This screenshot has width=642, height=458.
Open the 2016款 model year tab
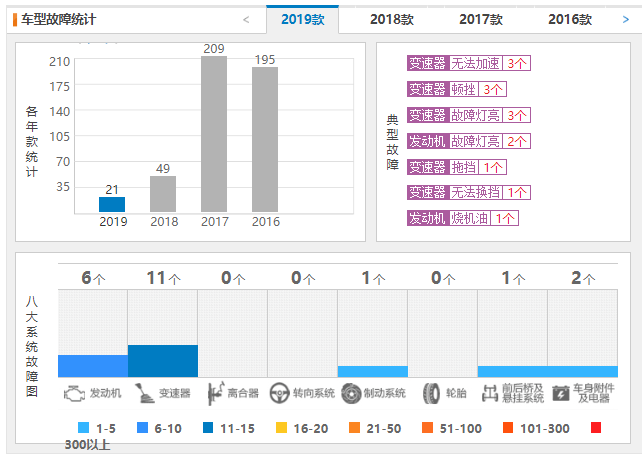570,19
